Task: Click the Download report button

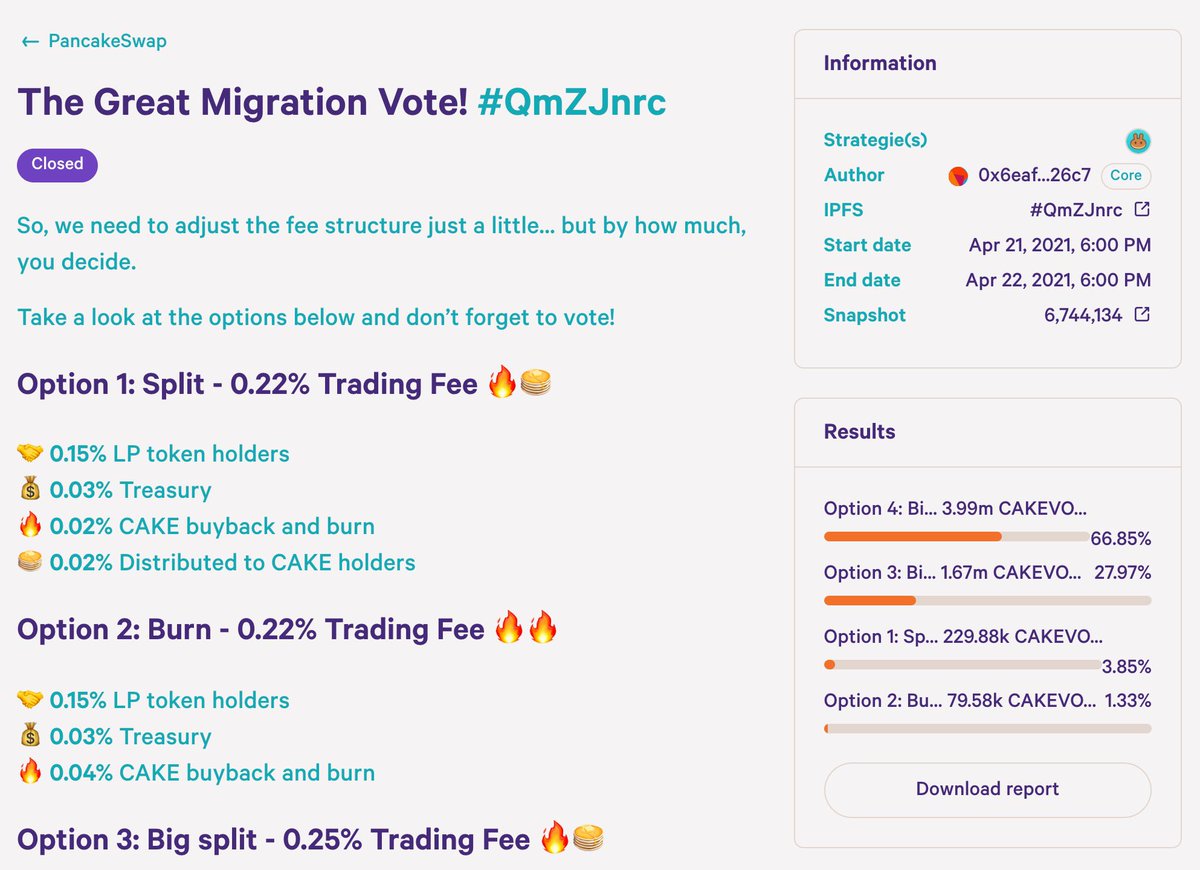Action: click(987, 789)
